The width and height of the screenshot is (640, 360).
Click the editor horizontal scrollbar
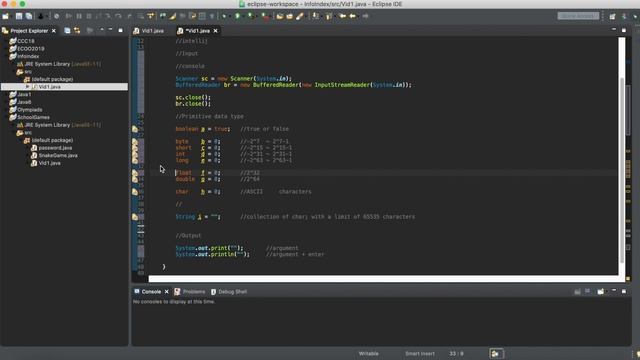tap(384, 279)
